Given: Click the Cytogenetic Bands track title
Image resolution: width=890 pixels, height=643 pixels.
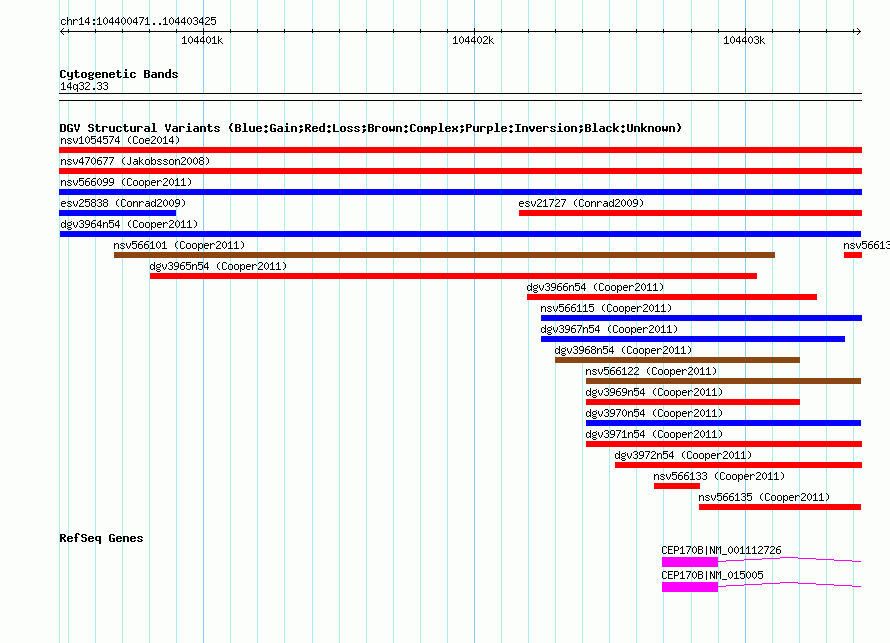Looking at the screenshot, I should pos(119,74).
